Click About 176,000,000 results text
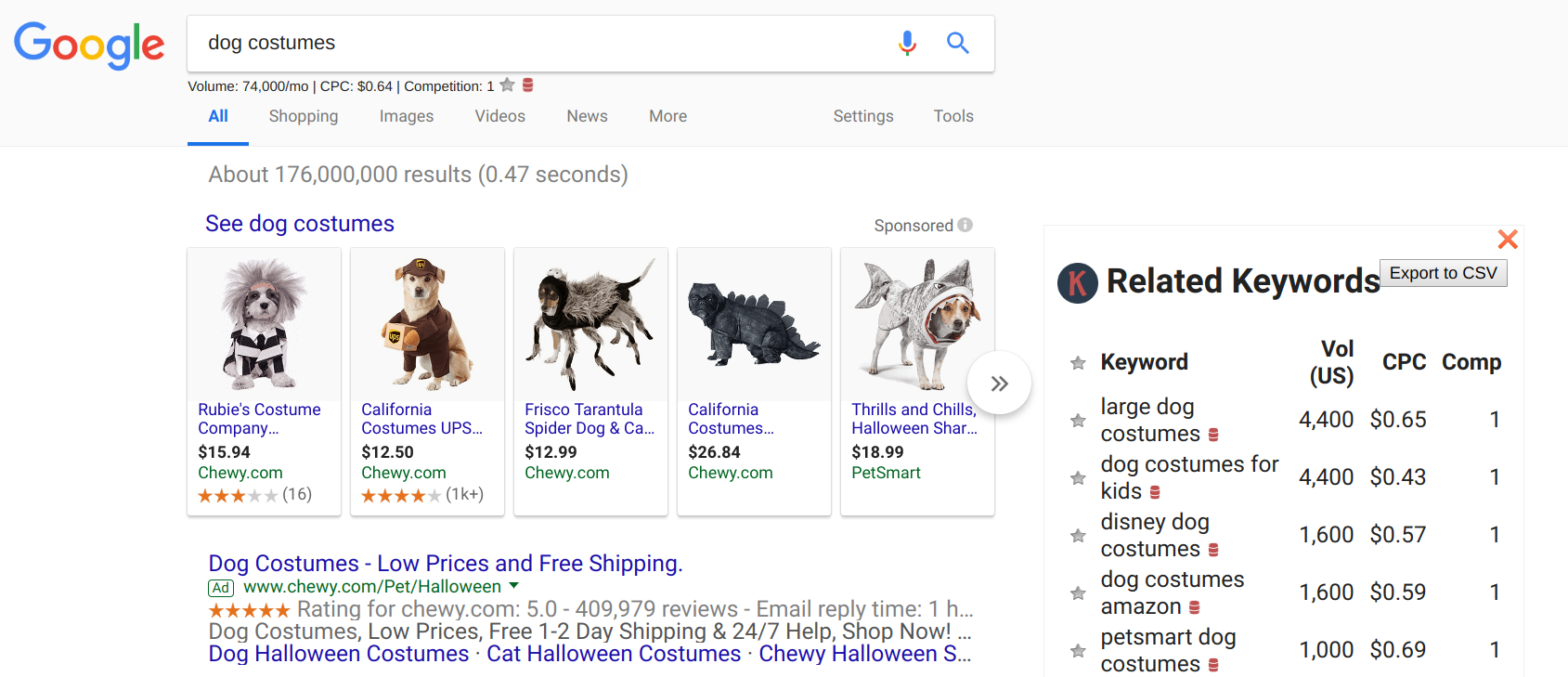 pos(419,175)
